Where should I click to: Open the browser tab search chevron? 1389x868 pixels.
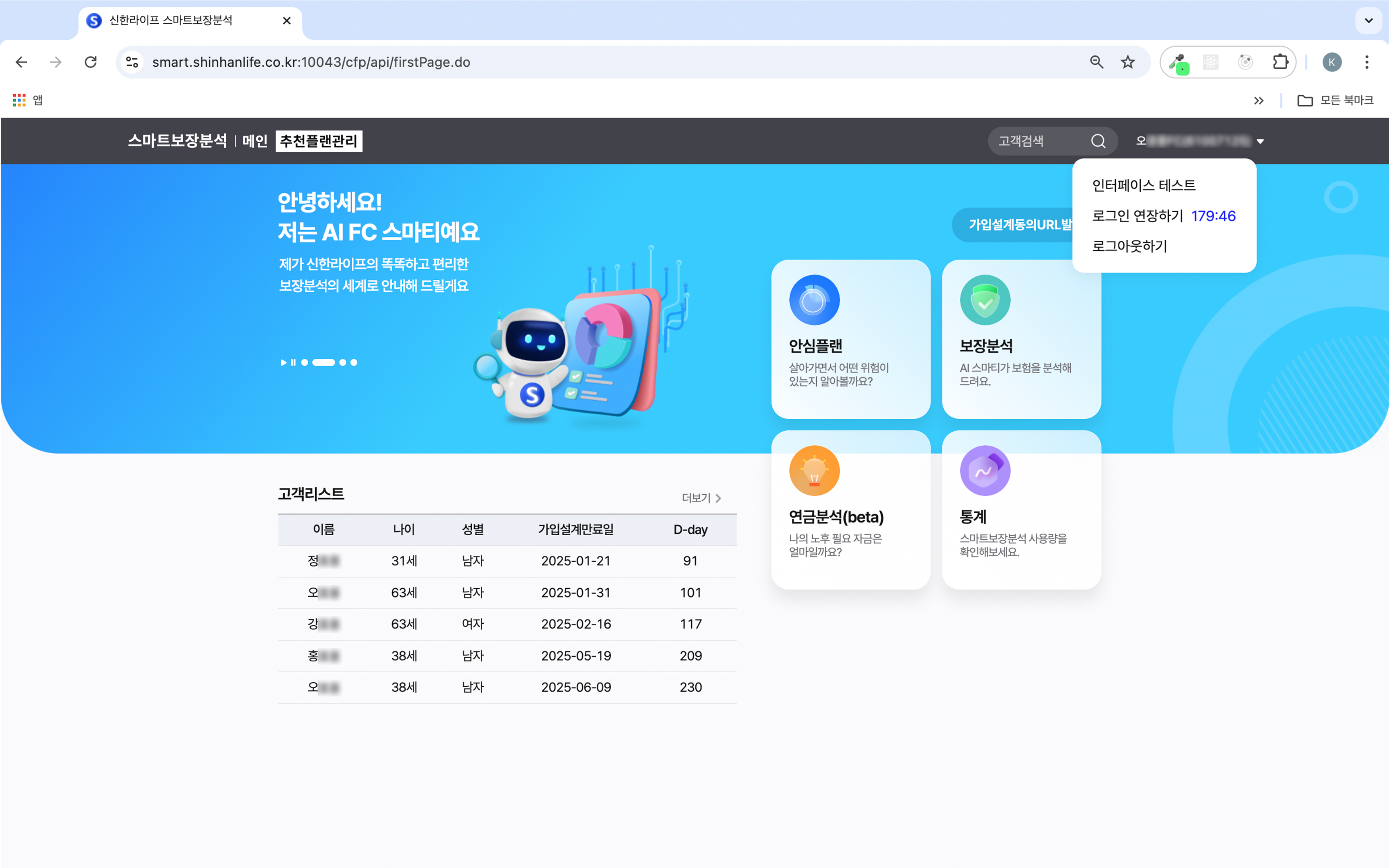coord(1369,20)
